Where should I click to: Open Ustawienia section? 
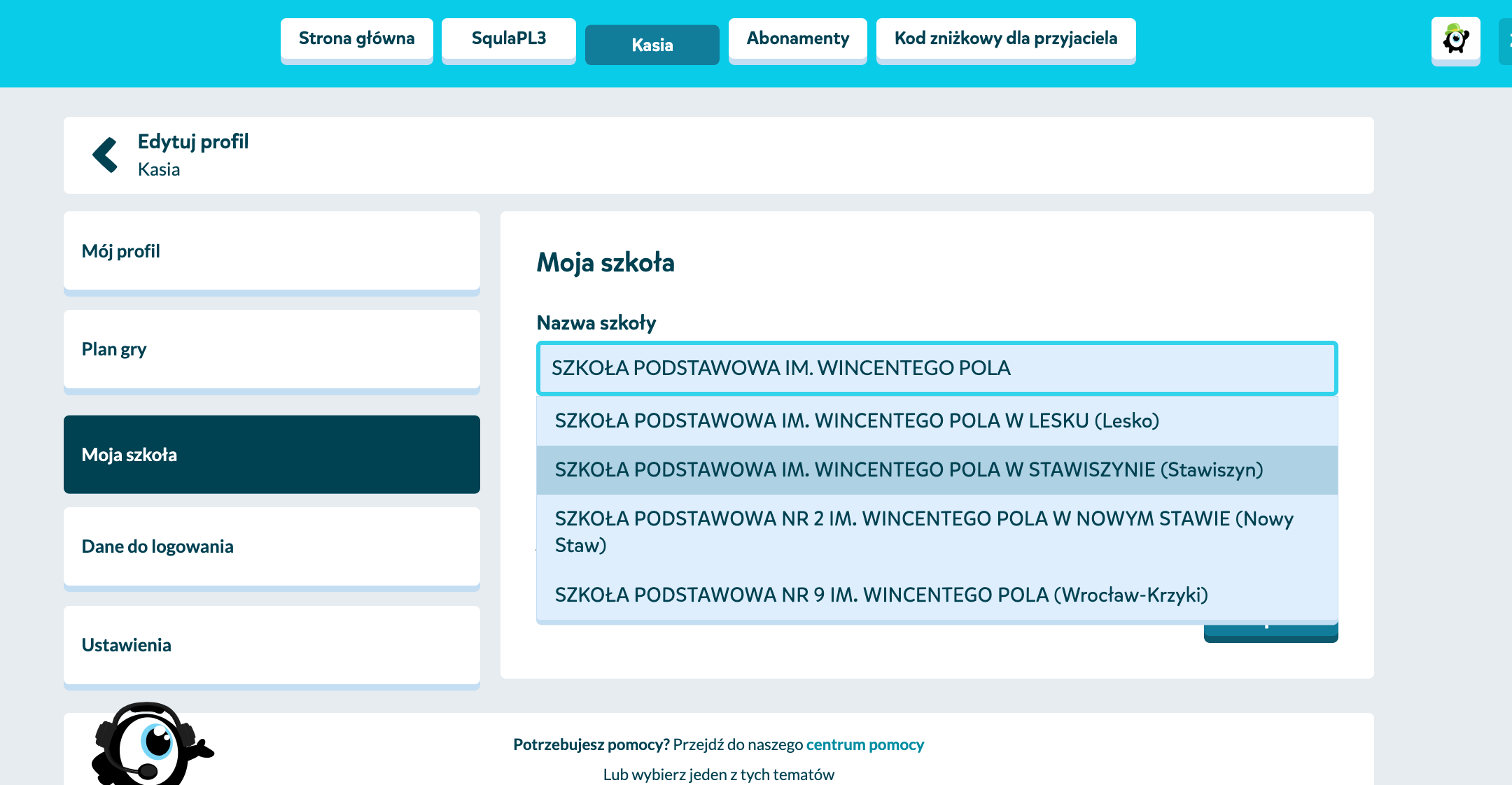[272, 645]
